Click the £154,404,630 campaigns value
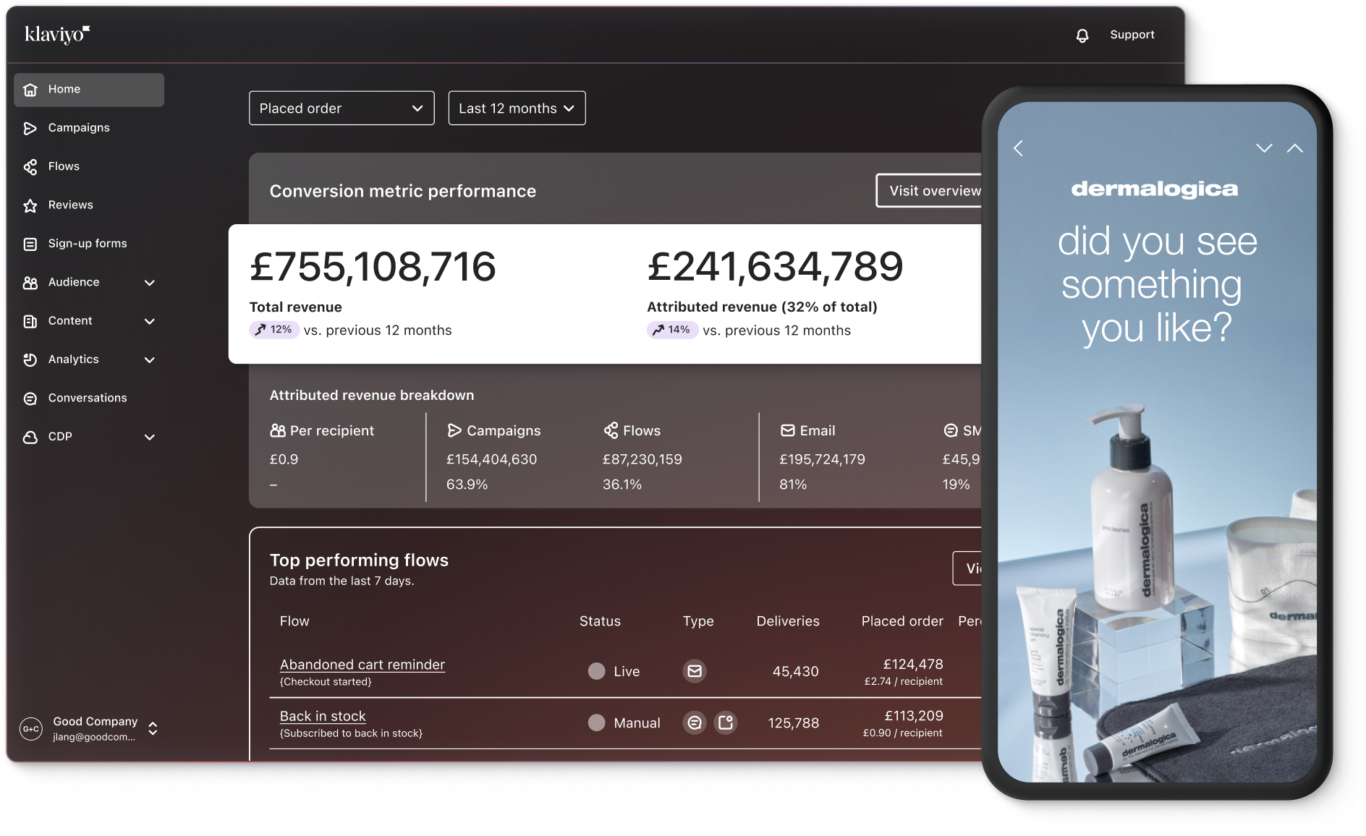 tap(491, 460)
